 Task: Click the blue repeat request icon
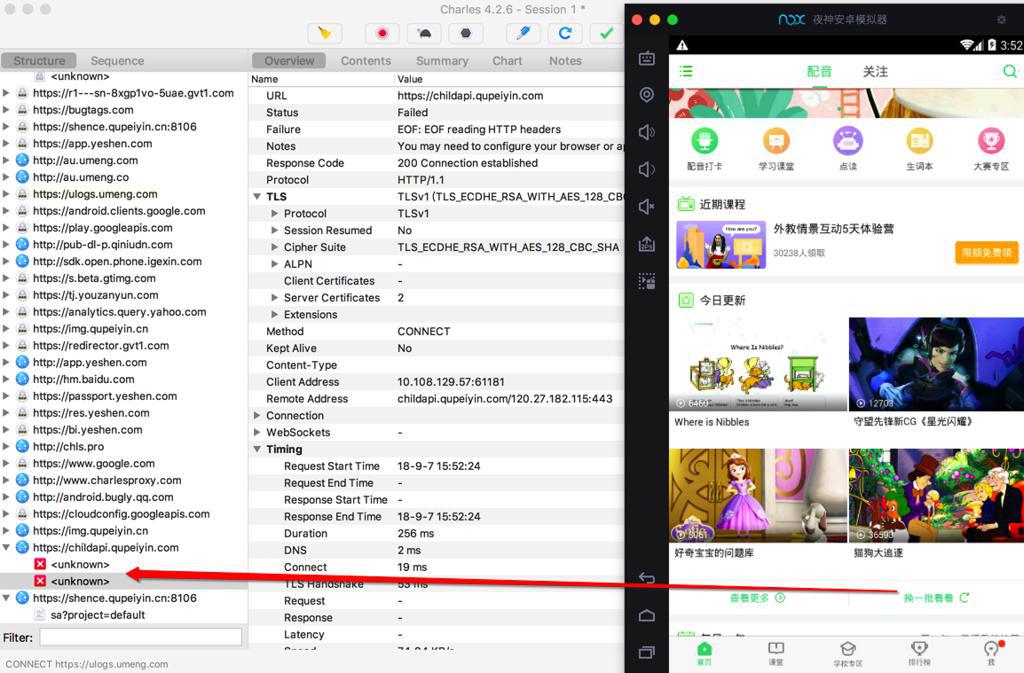coord(565,33)
